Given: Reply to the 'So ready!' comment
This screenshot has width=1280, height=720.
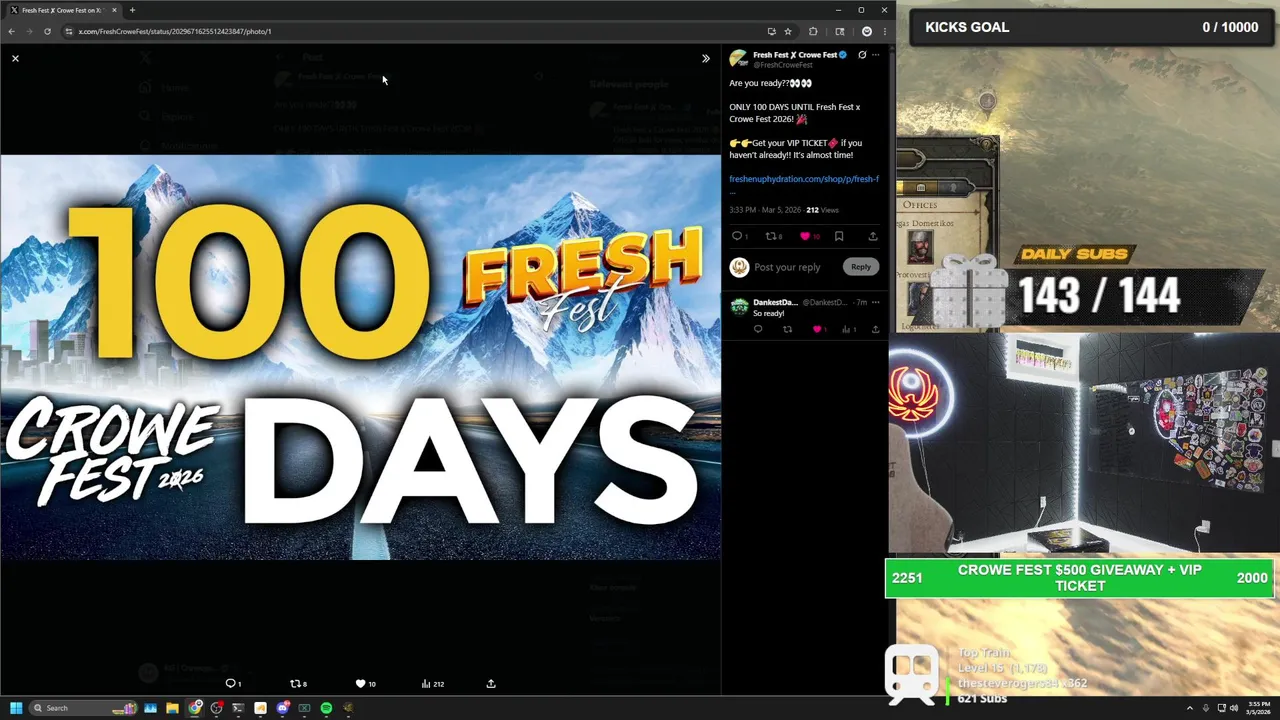Looking at the screenshot, I should click(x=758, y=329).
